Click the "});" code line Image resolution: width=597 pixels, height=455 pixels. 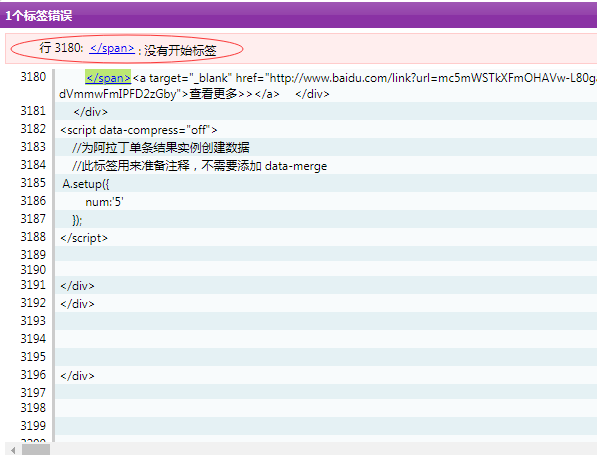click(x=77, y=220)
